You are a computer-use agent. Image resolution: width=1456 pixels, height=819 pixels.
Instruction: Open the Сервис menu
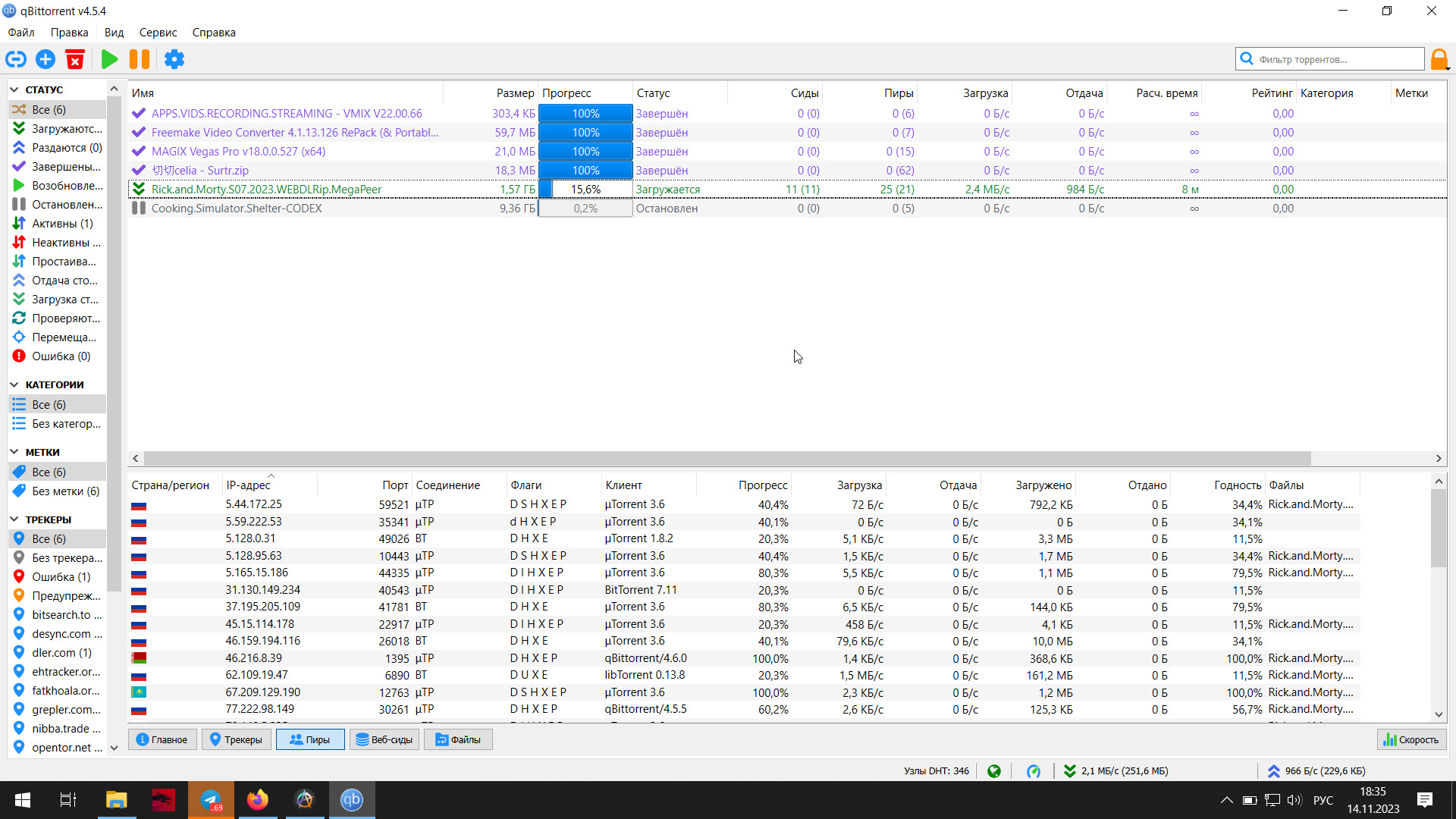pyautogui.click(x=158, y=33)
